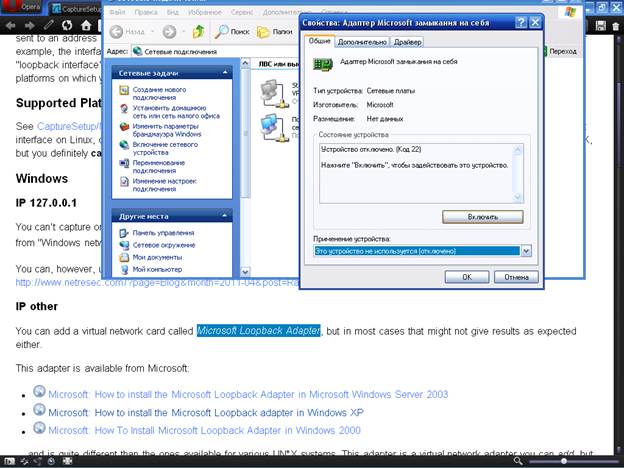The height and width of the screenshot is (468, 624).
Task: Select the first grey network connection icon
Action: coord(274,94)
